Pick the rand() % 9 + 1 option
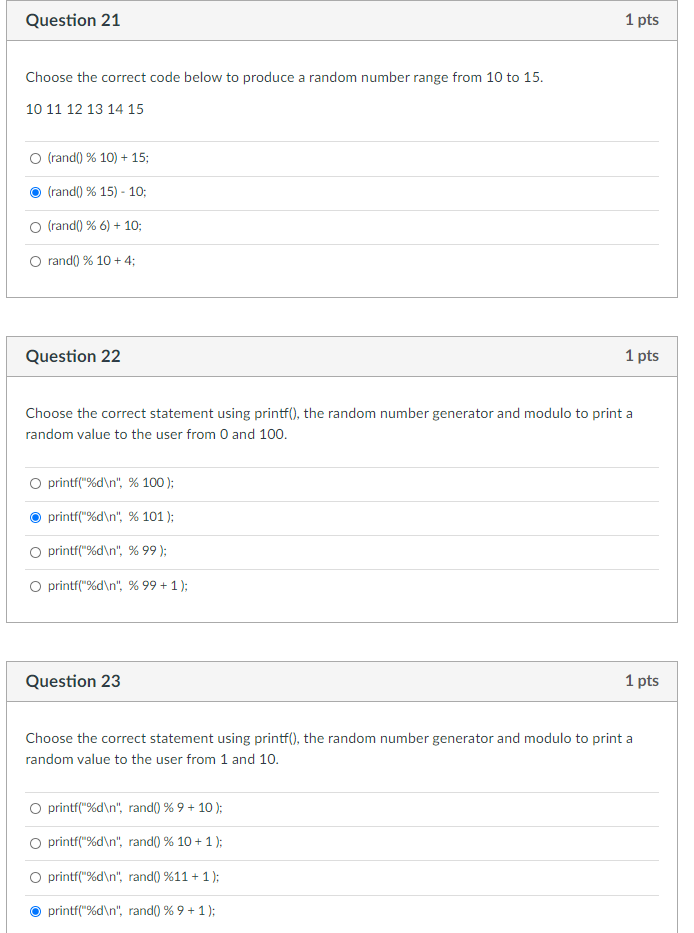 [36, 910]
